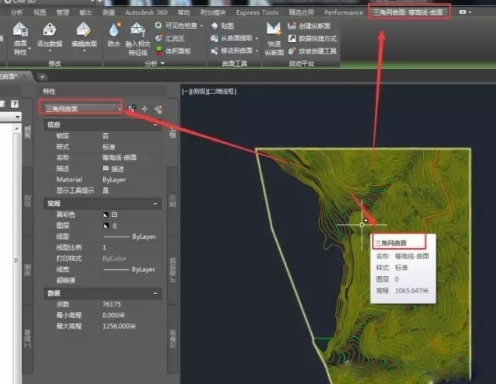The width and height of the screenshot is (496, 384).
Task: Click 最大高程 value 1256.000米
Action: coord(119,326)
